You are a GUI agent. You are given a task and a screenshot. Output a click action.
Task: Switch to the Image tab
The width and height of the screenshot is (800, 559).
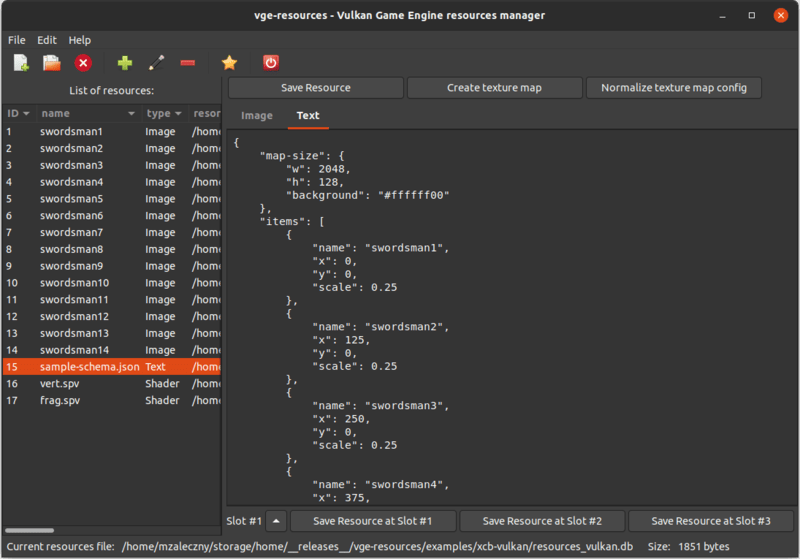(x=257, y=116)
